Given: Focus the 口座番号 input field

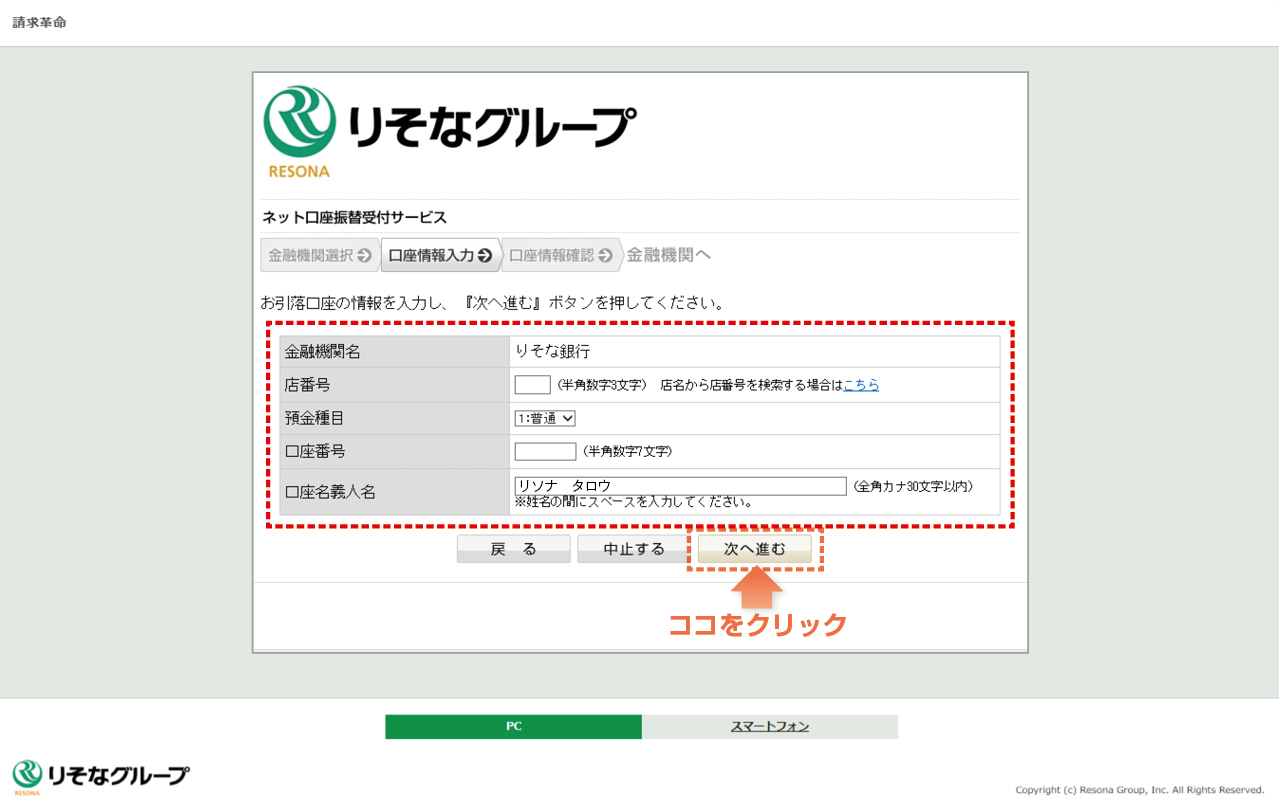Looking at the screenshot, I should 545,451.
